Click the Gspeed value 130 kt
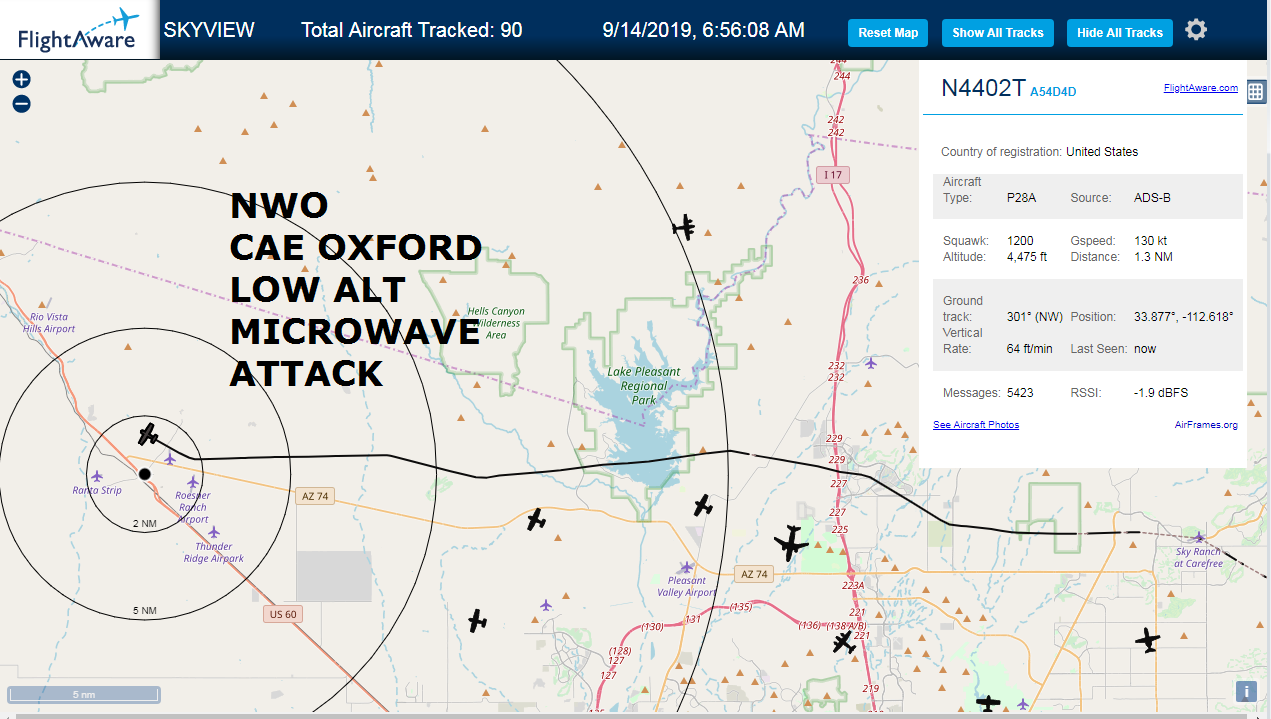 1150,241
